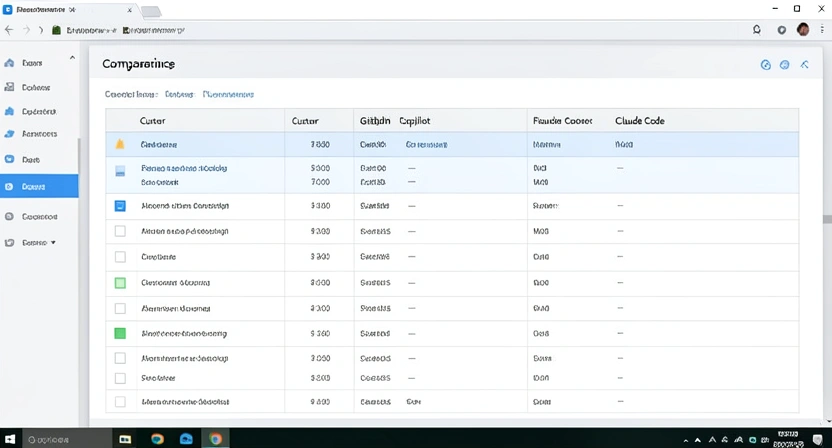The width and height of the screenshot is (832, 448).
Task: Click the browser forward arrow
Action: coord(27,30)
